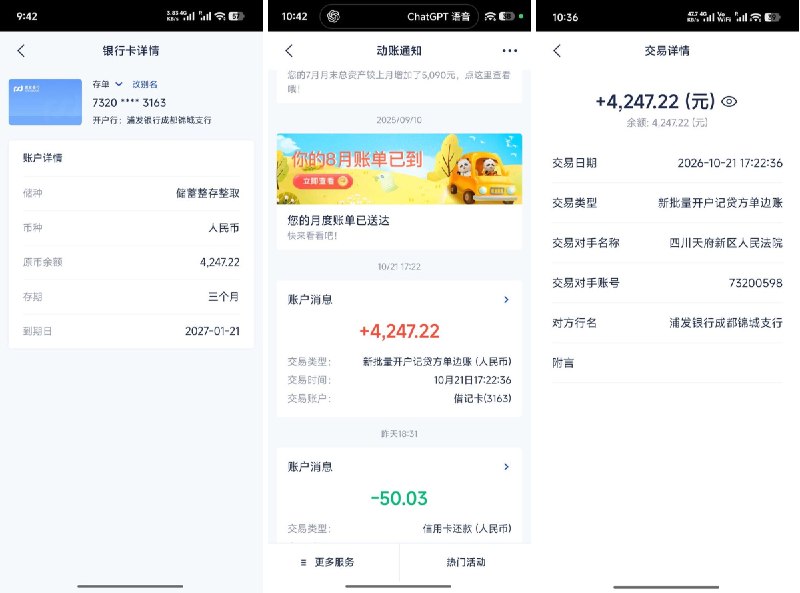The image size is (800, 593).
Task: Tap the 对方行名 value 浦发银行成都锦城支行
Action: tap(726, 323)
